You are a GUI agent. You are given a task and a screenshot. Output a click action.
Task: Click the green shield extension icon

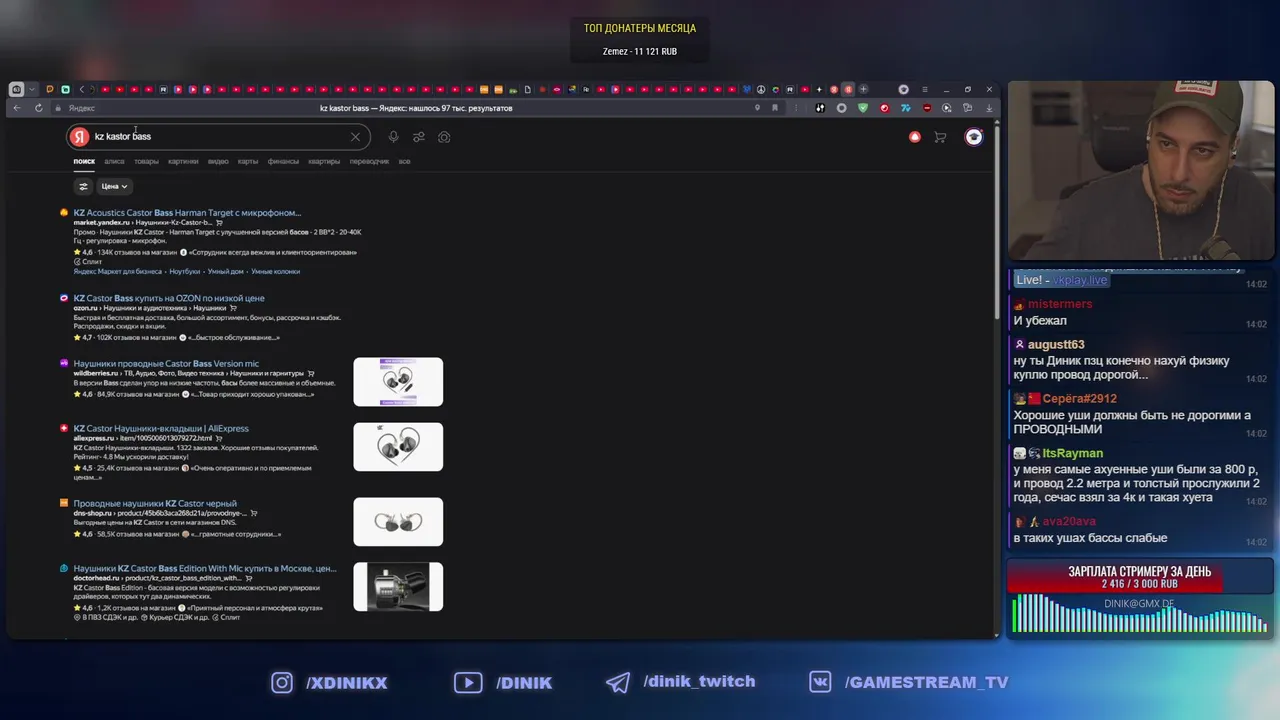pyautogui.click(x=863, y=108)
